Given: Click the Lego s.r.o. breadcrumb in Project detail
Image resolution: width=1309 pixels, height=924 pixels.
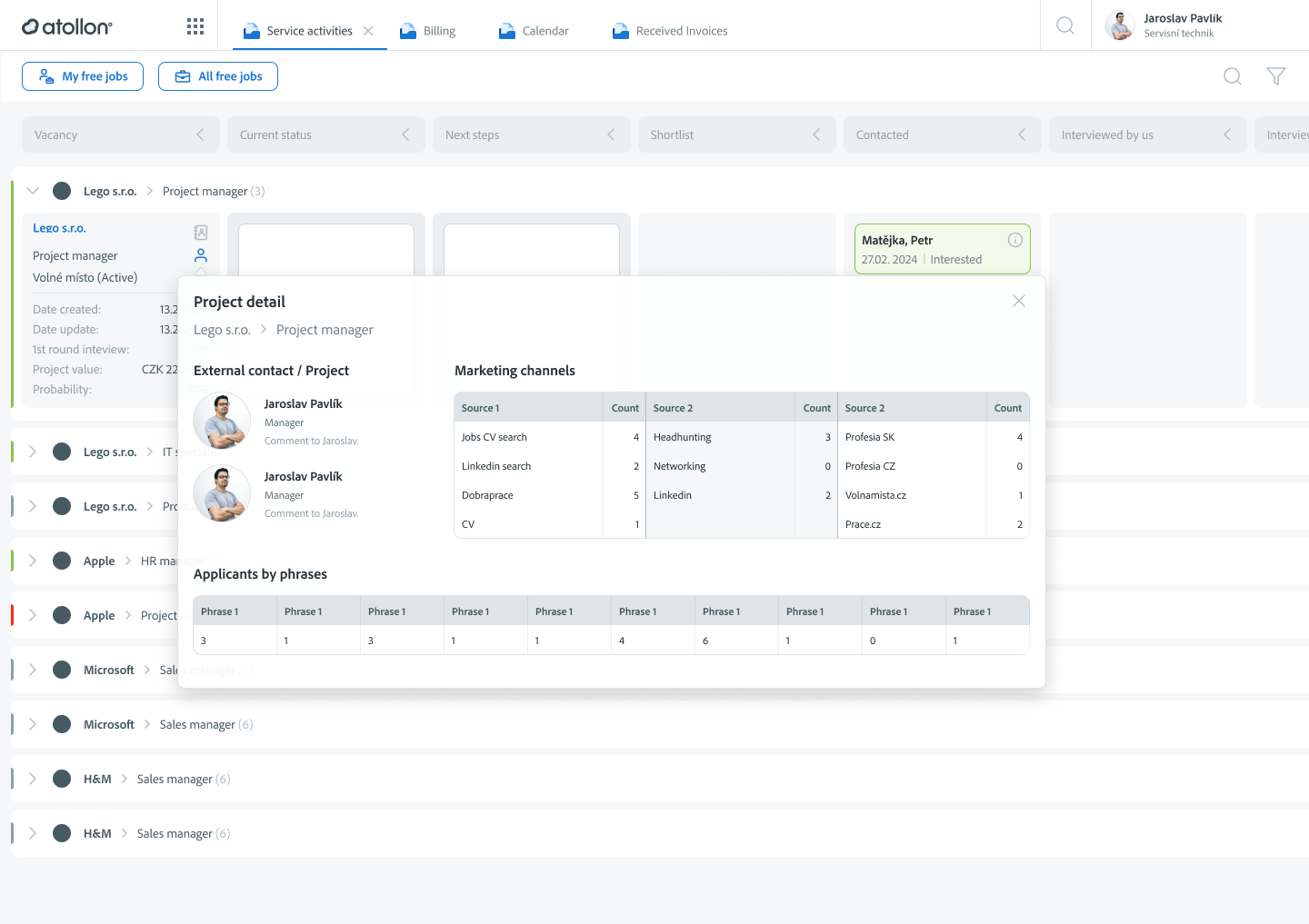Looking at the screenshot, I should pyautogui.click(x=222, y=329).
